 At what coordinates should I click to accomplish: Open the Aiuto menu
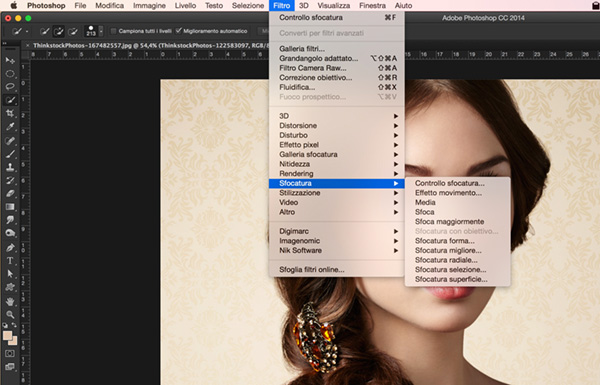pos(403,6)
